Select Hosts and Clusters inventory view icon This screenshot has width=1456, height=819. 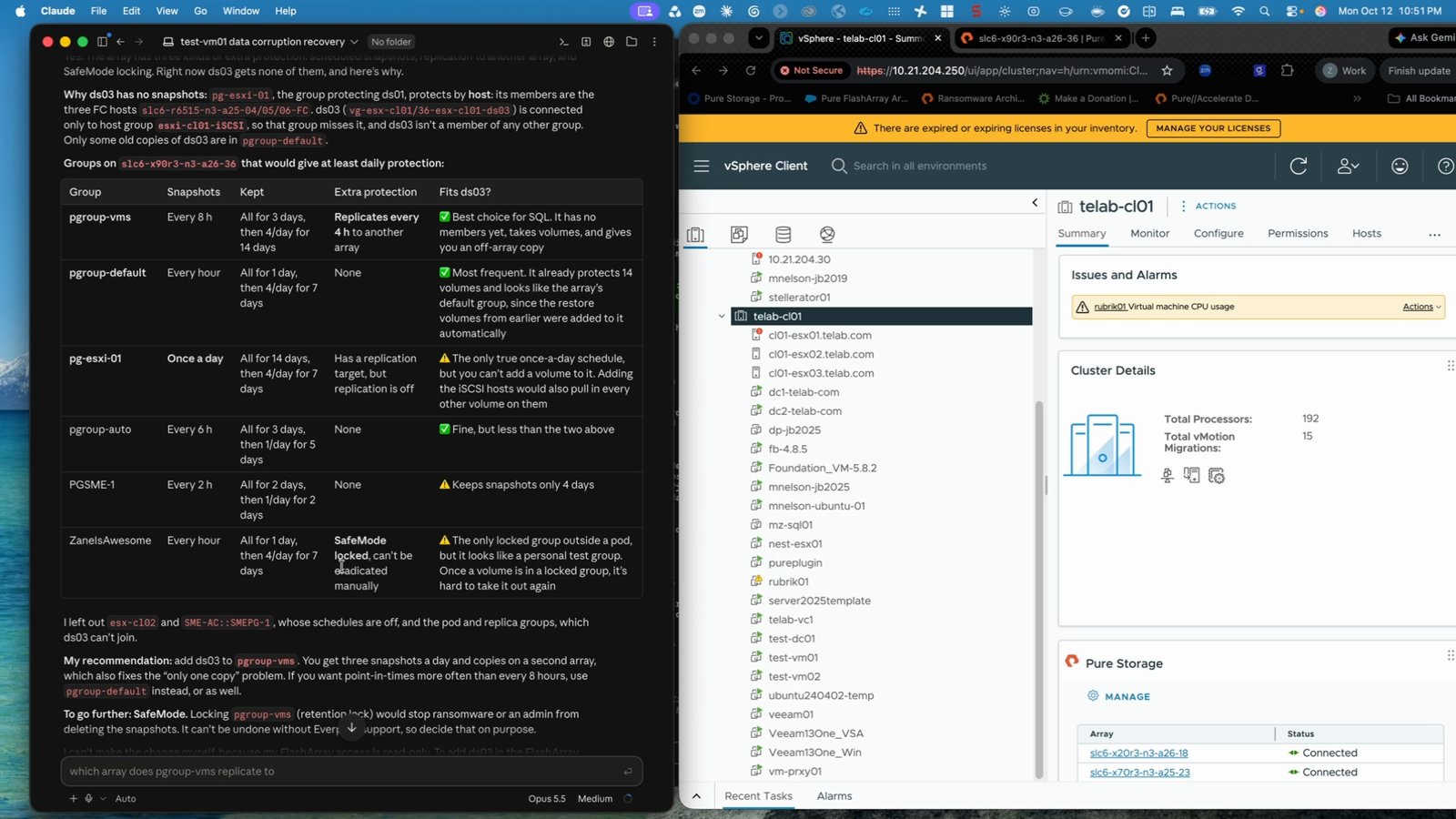pyautogui.click(x=695, y=235)
